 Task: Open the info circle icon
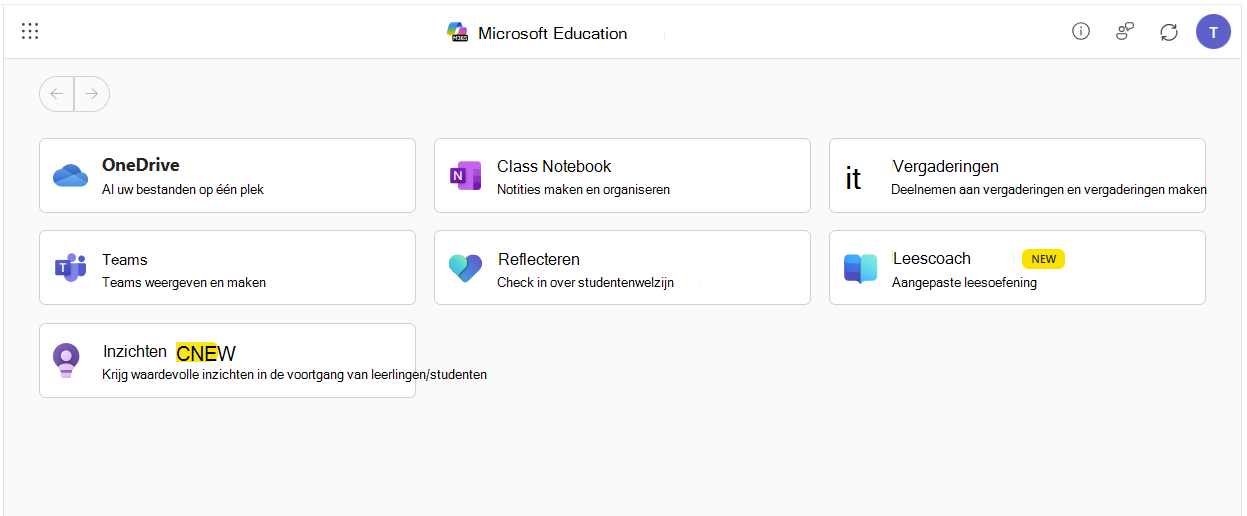click(1080, 31)
